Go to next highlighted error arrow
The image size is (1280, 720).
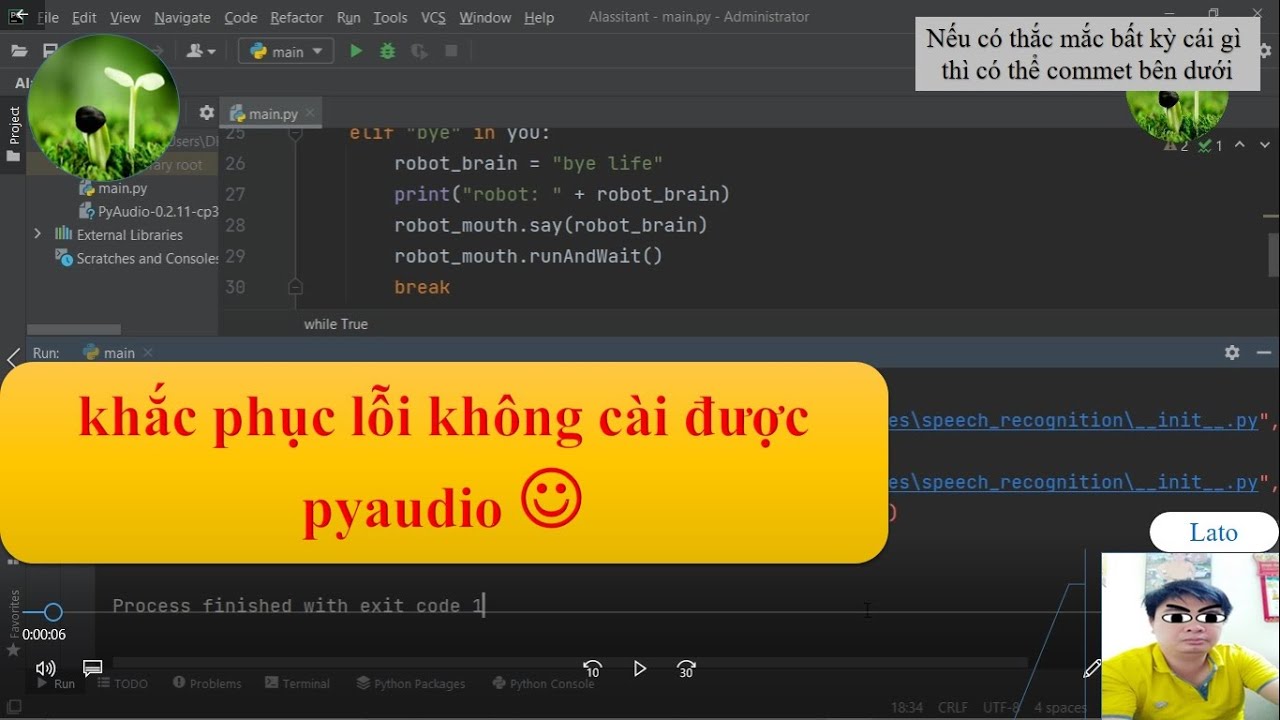(x=1265, y=145)
